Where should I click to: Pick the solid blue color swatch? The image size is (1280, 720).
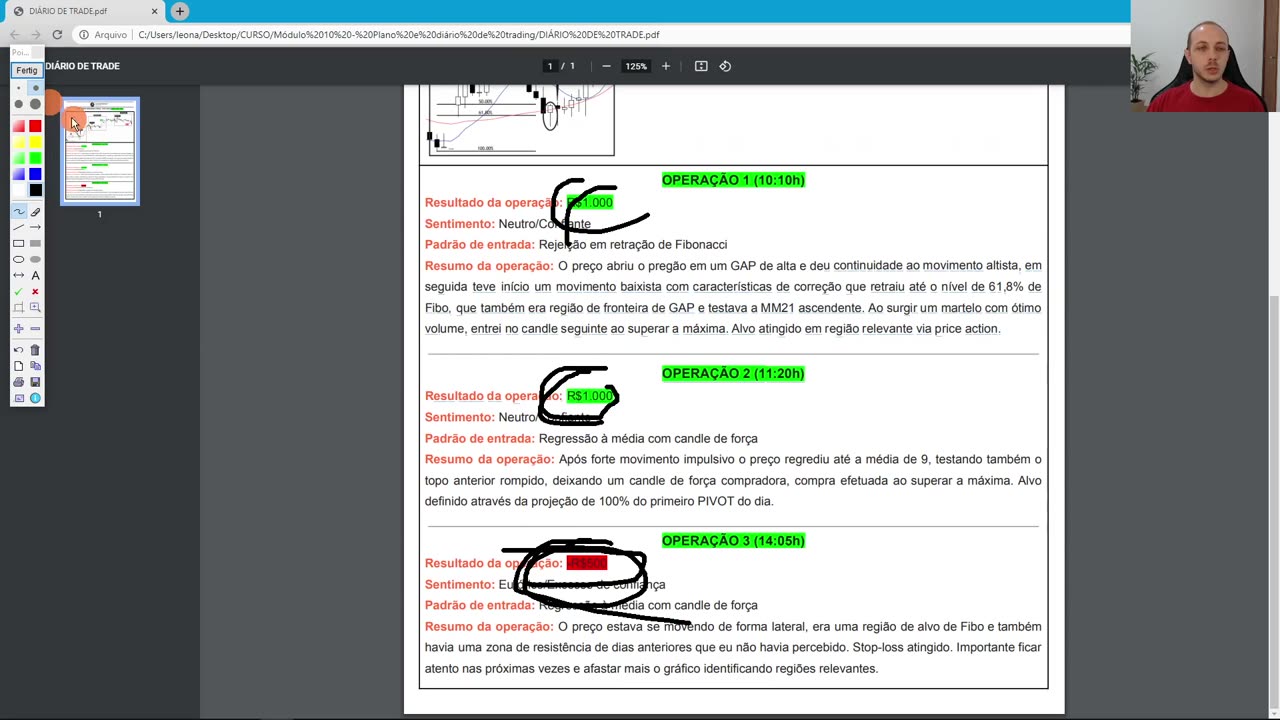coord(35,174)
